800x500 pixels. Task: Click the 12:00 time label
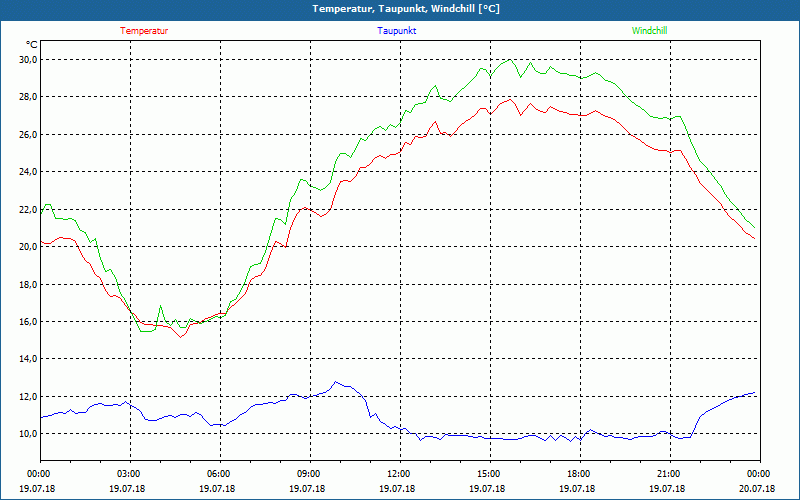[400, 474]
